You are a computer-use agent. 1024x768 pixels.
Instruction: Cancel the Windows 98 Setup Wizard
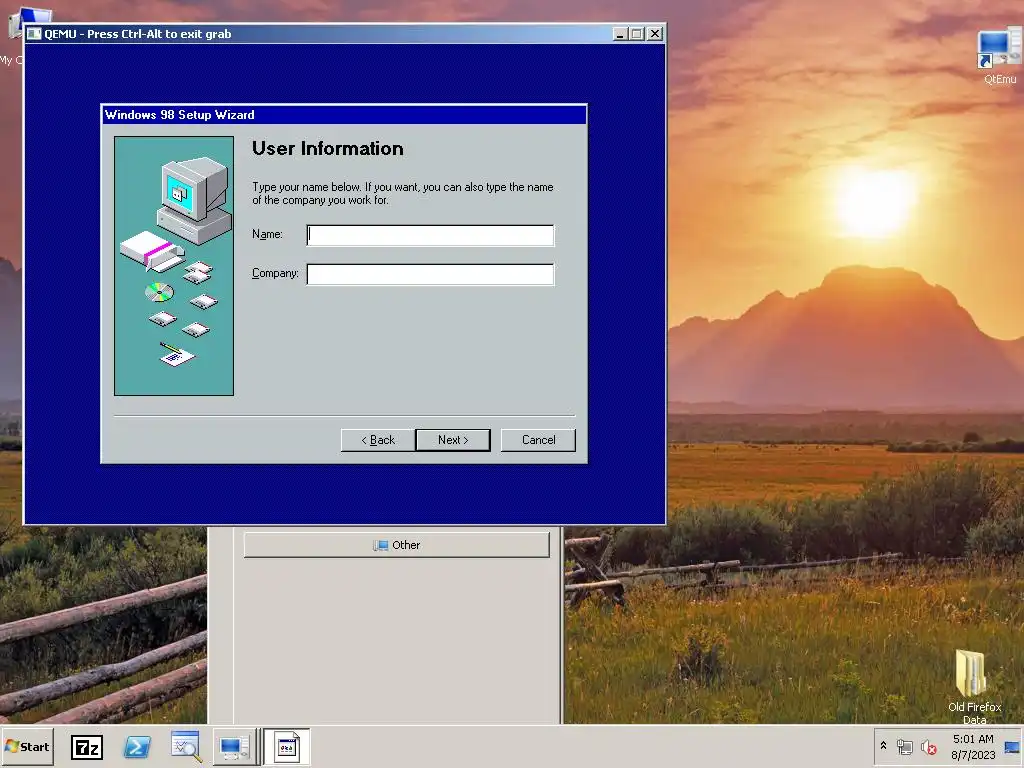[538, 440]
